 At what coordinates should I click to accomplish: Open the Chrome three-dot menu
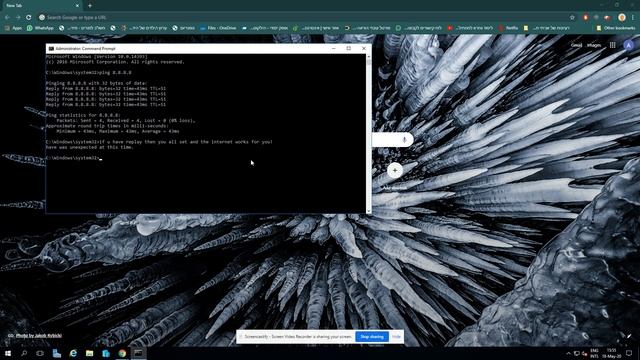[633, 18]
